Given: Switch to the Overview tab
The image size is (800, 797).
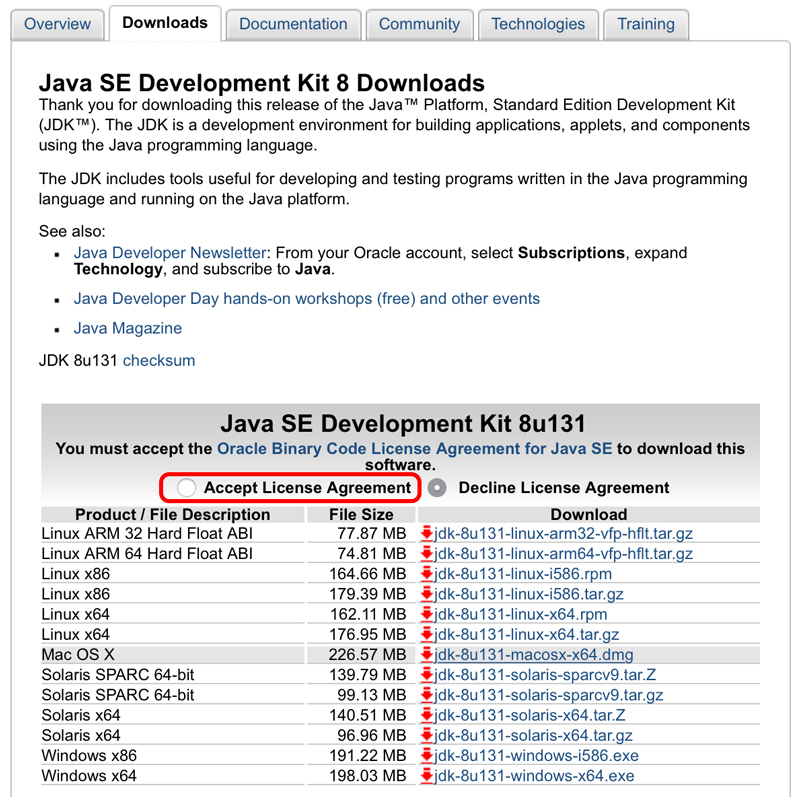Looking at the screenshot, I should click(x=57, y=24).
